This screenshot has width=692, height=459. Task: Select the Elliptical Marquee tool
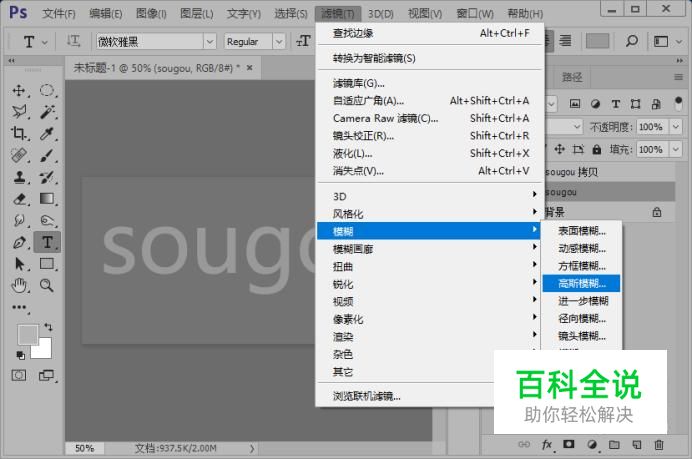(x=47, y=90)
